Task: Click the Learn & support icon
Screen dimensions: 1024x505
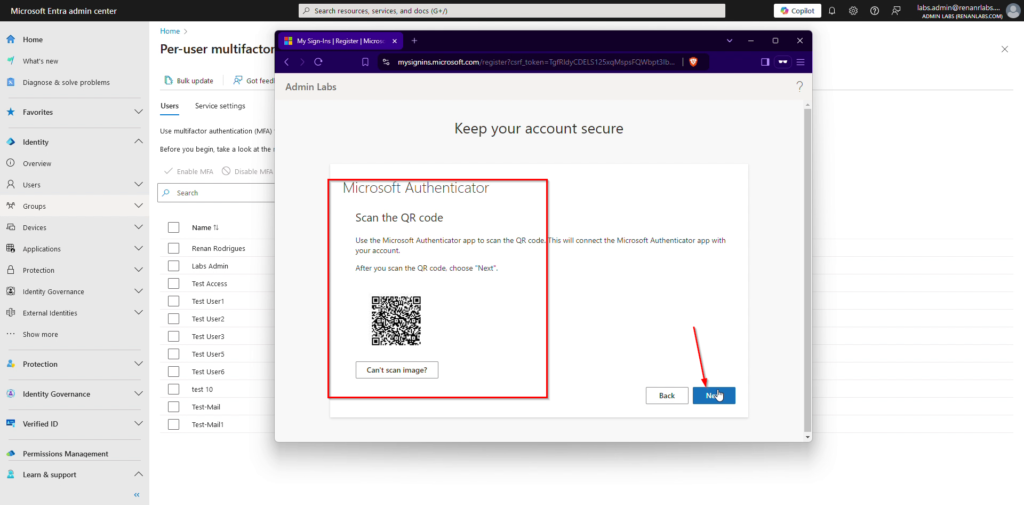Action: [10, 474]
